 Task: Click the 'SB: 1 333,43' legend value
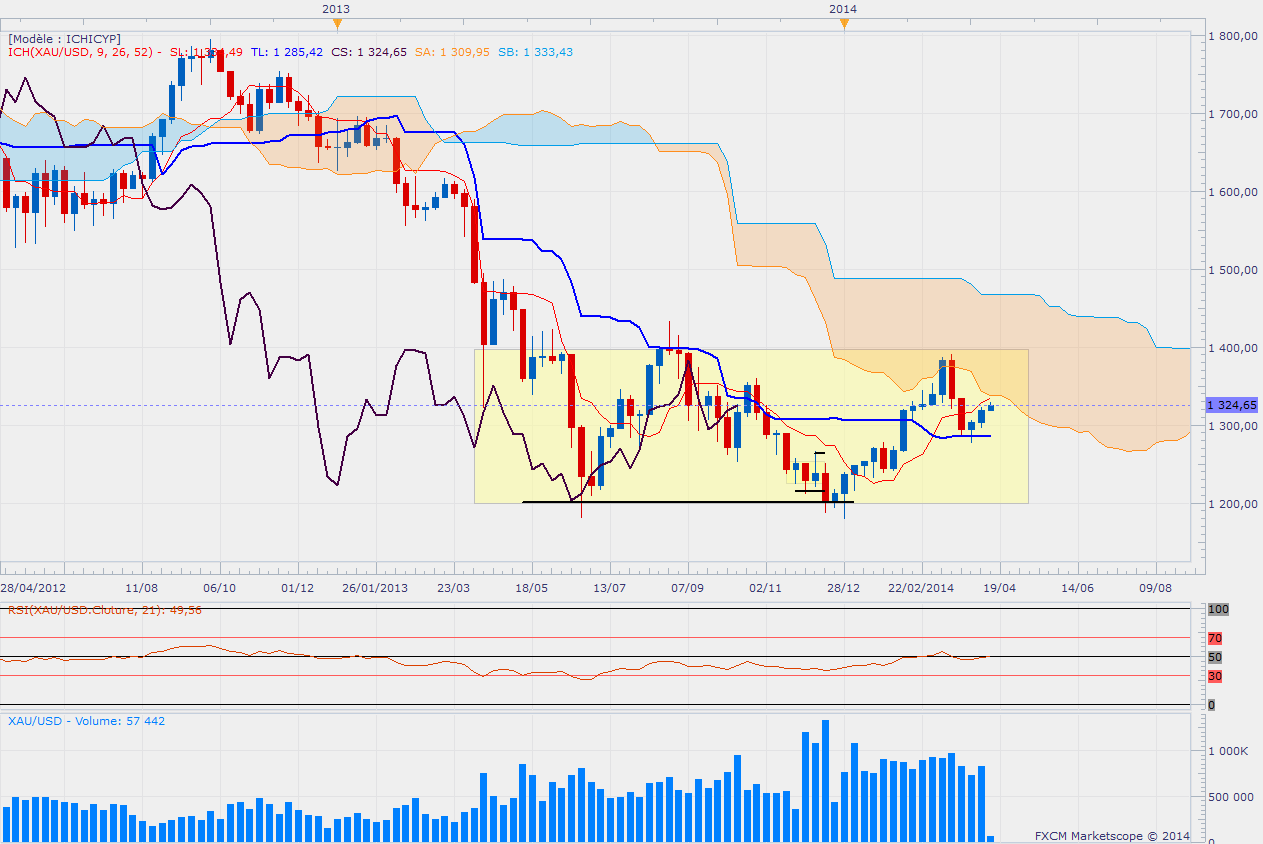[537, 52]
